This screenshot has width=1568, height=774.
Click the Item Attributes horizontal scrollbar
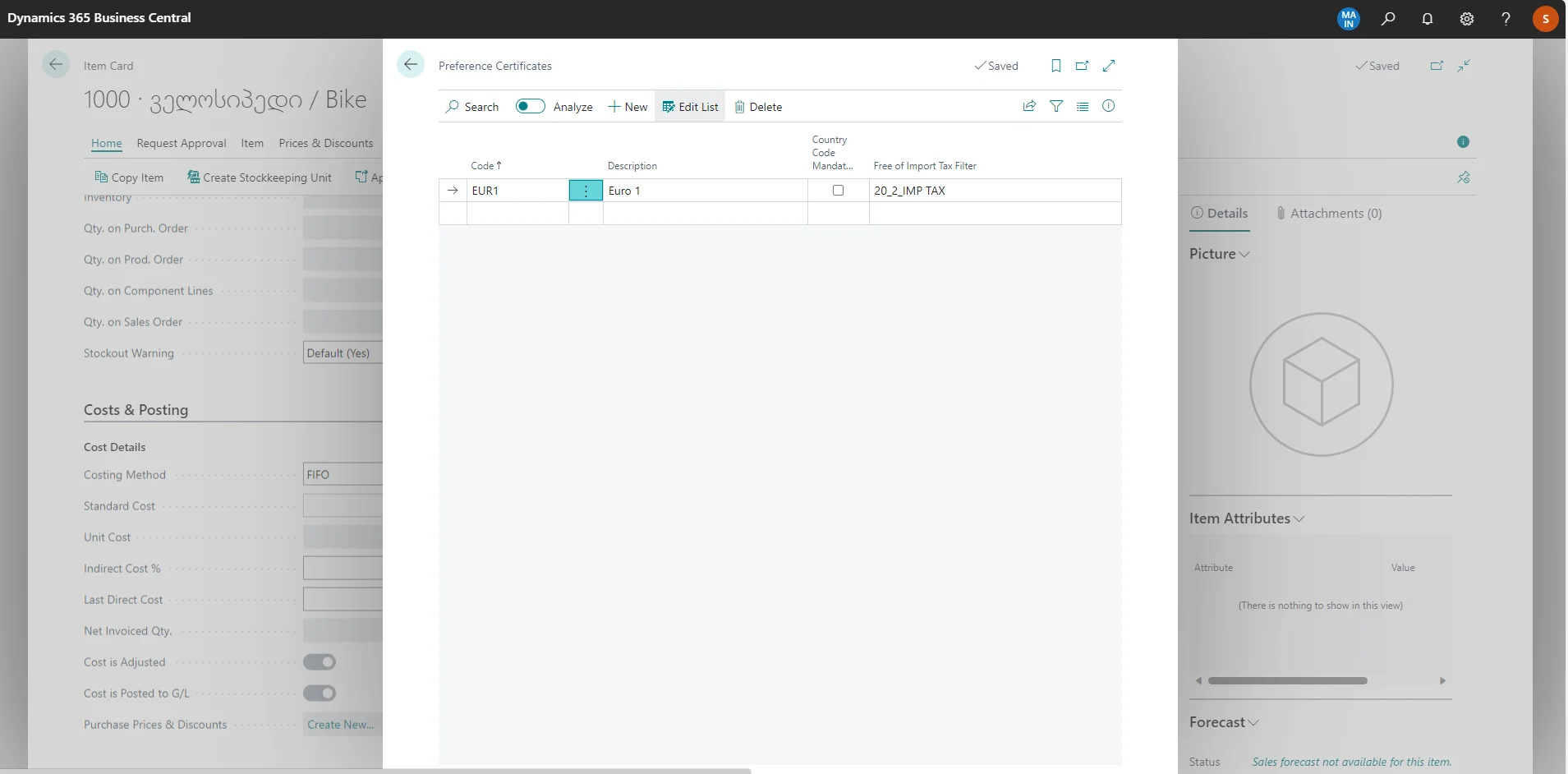pos(1287,680)
